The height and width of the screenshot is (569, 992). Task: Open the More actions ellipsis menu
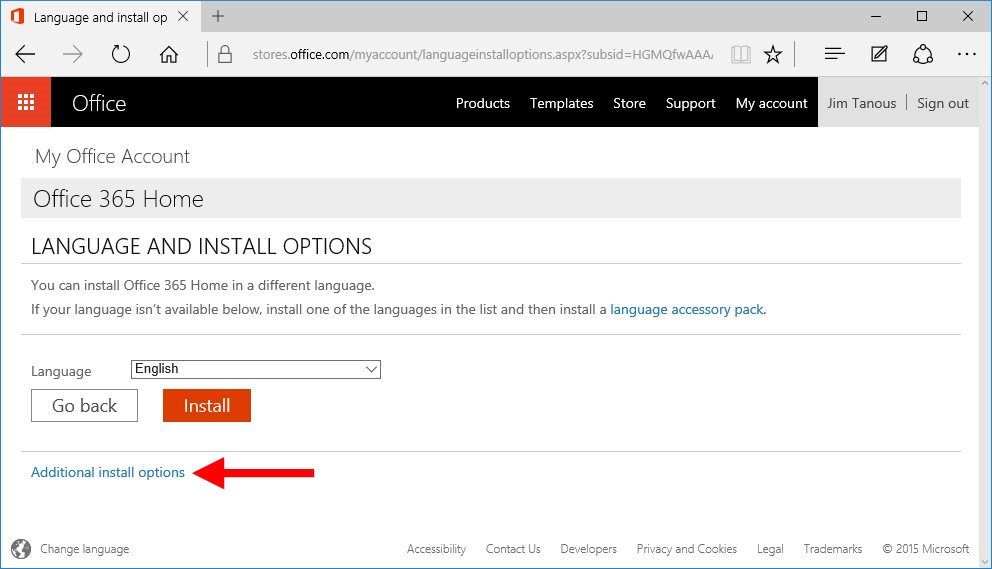point(967,54)
